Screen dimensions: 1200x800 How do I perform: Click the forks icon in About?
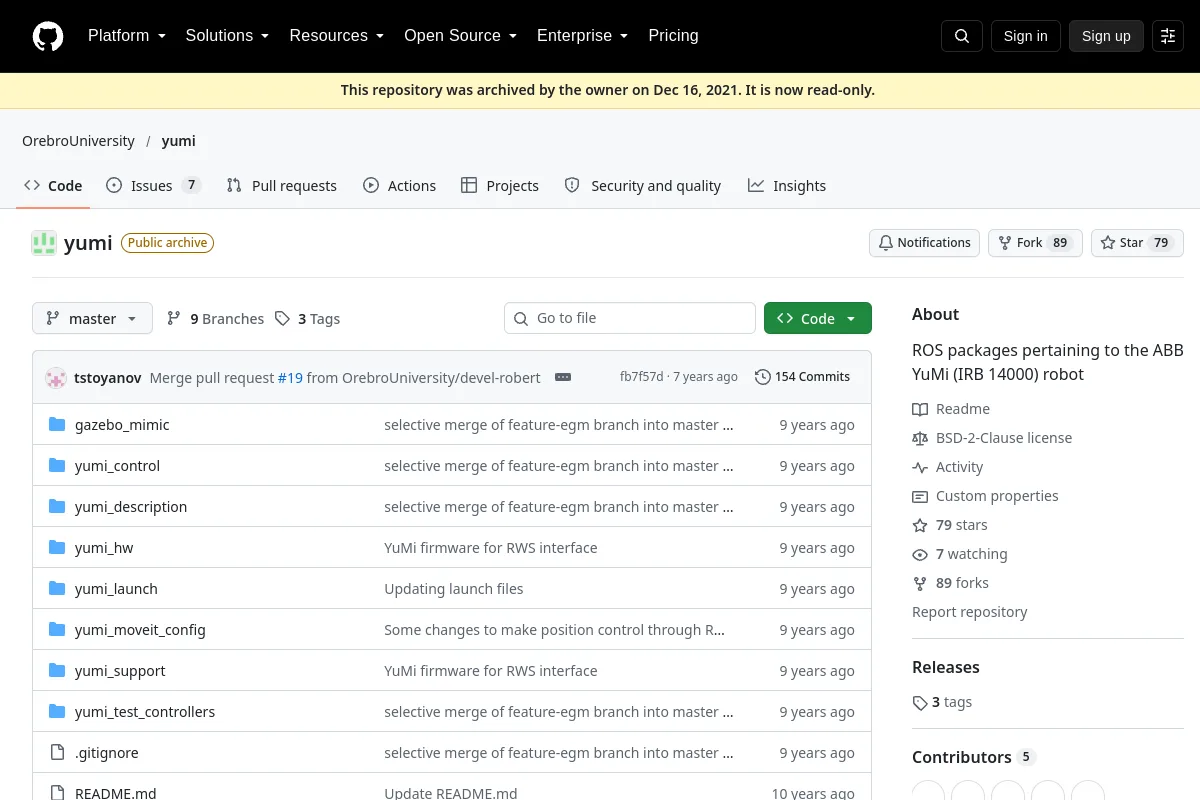click(920, 583)
